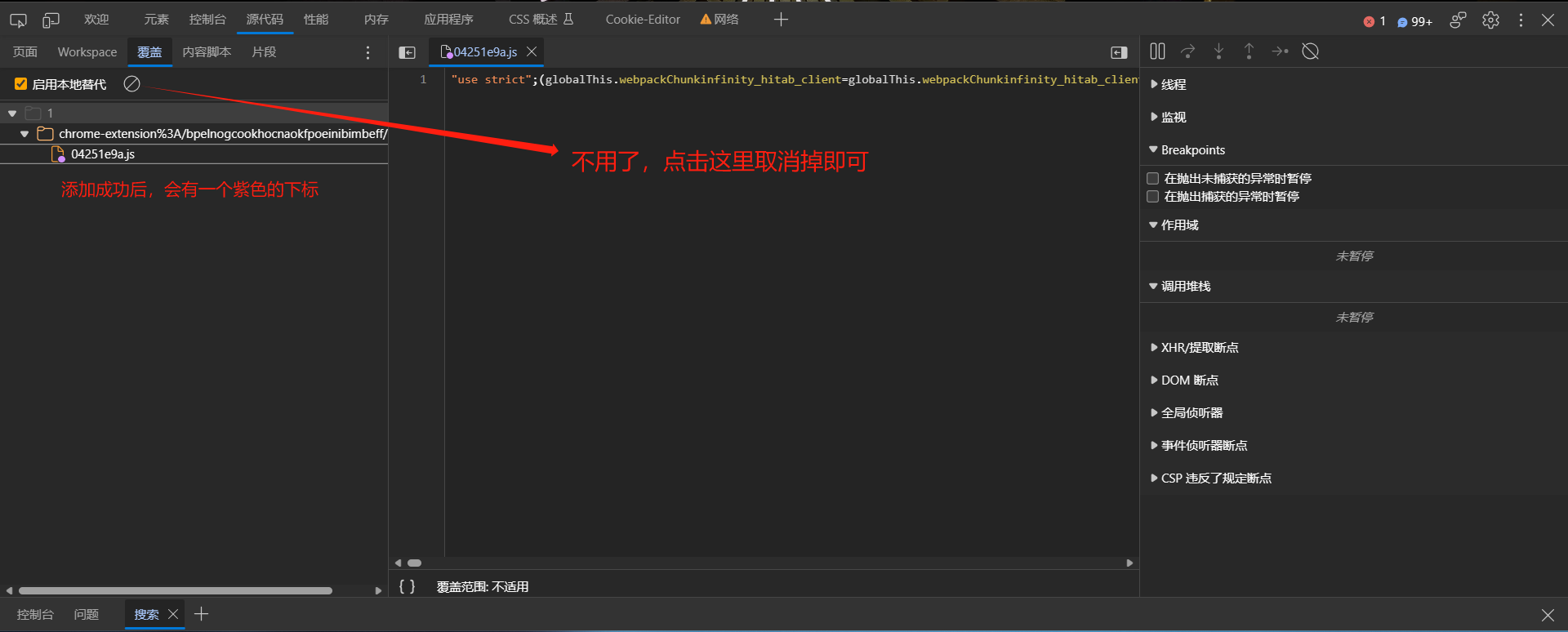Switch to the Console (控制台) top tab
The image size is (1568, 632).
coord(207,20)
